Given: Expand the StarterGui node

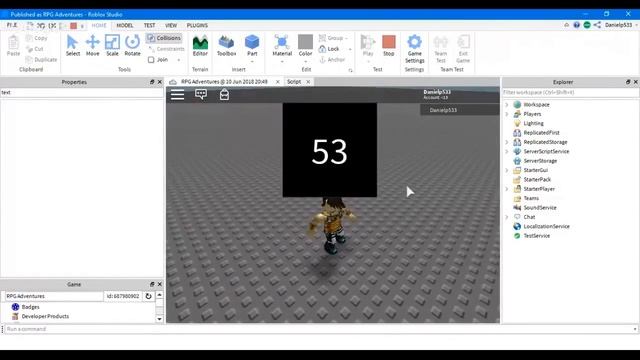Looking at the screenshot, I should point(507,170).
